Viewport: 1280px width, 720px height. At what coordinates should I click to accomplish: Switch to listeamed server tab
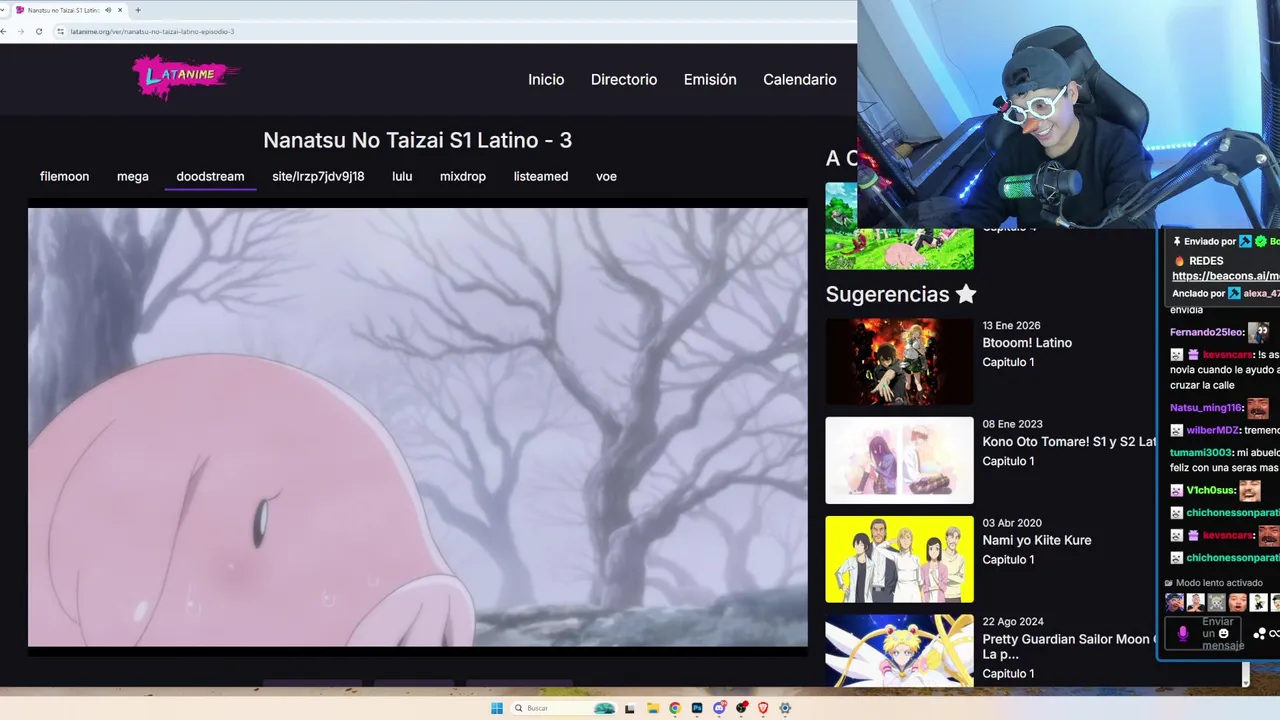coord(541,176)
